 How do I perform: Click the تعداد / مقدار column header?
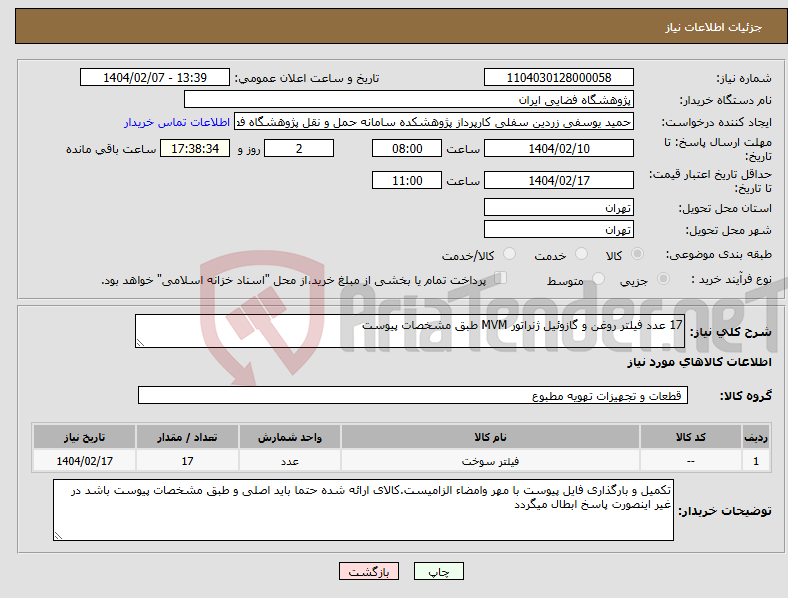[x=187, y=437]
